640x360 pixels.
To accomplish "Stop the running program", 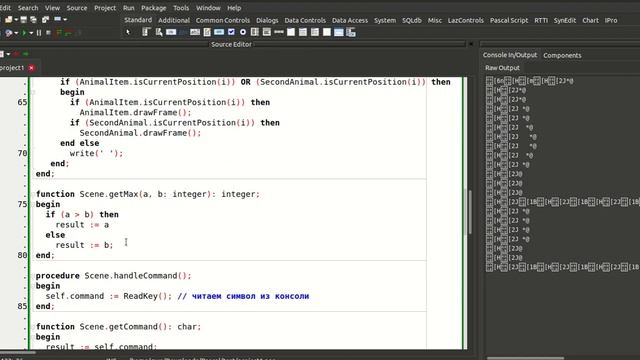I will click(x=49, y=33).
